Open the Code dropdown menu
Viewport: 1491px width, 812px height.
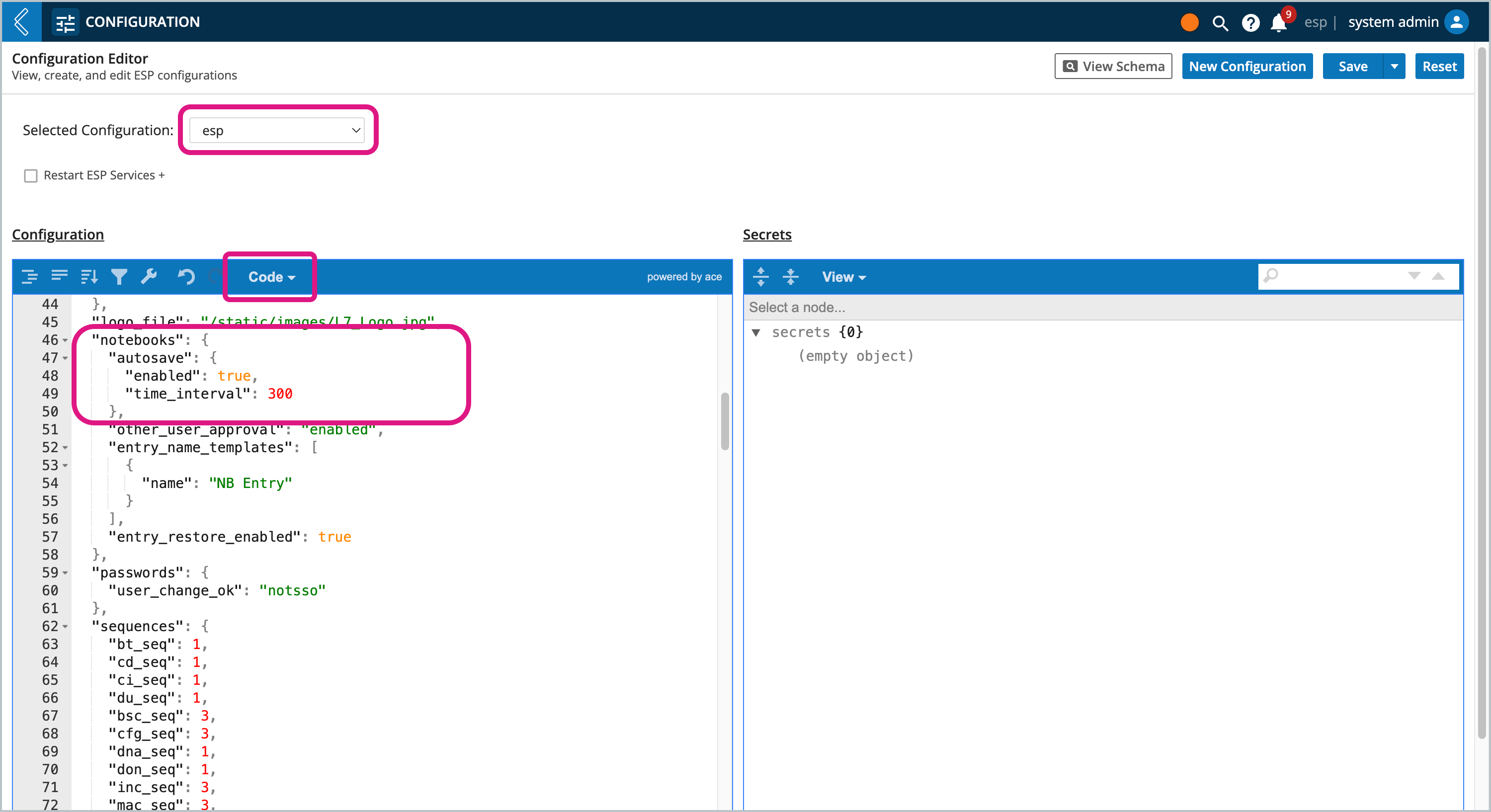[271, 276]
